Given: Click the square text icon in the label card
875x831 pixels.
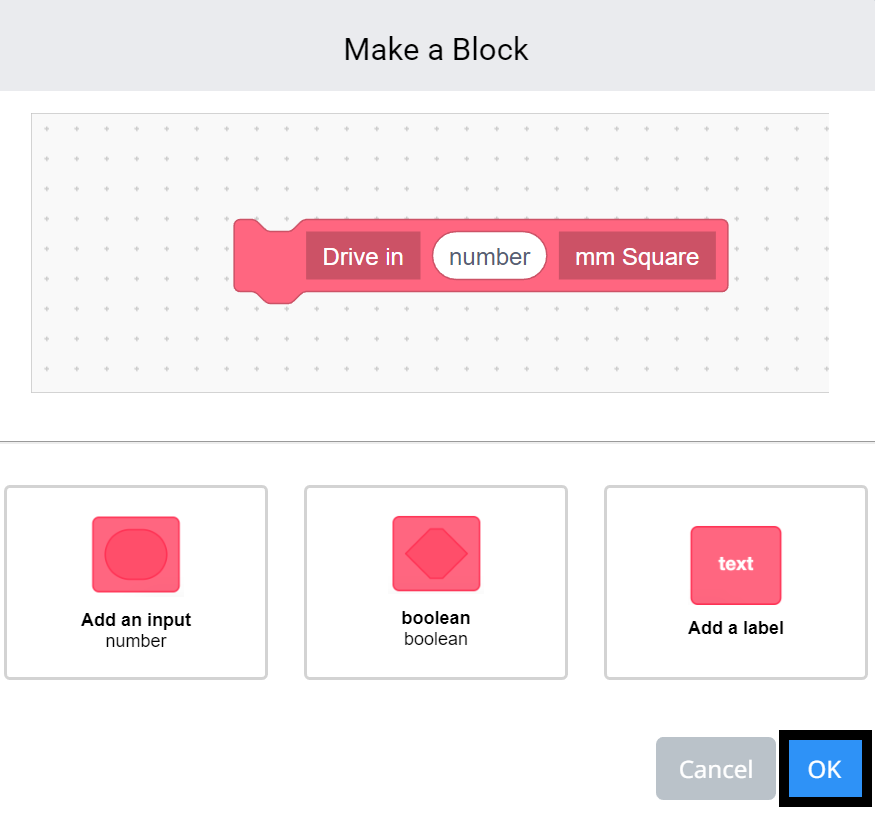Looking at the screenshot, I should [735, 565].
